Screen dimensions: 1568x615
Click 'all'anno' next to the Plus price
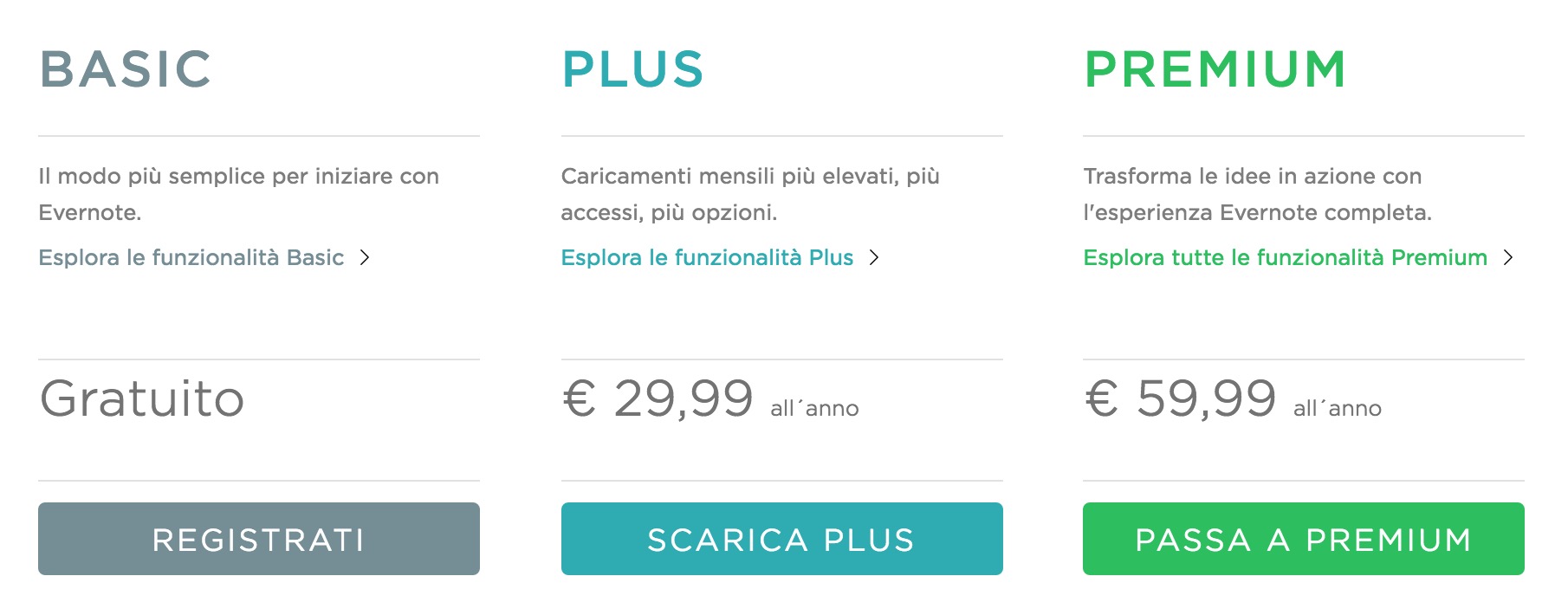(814, 409)
